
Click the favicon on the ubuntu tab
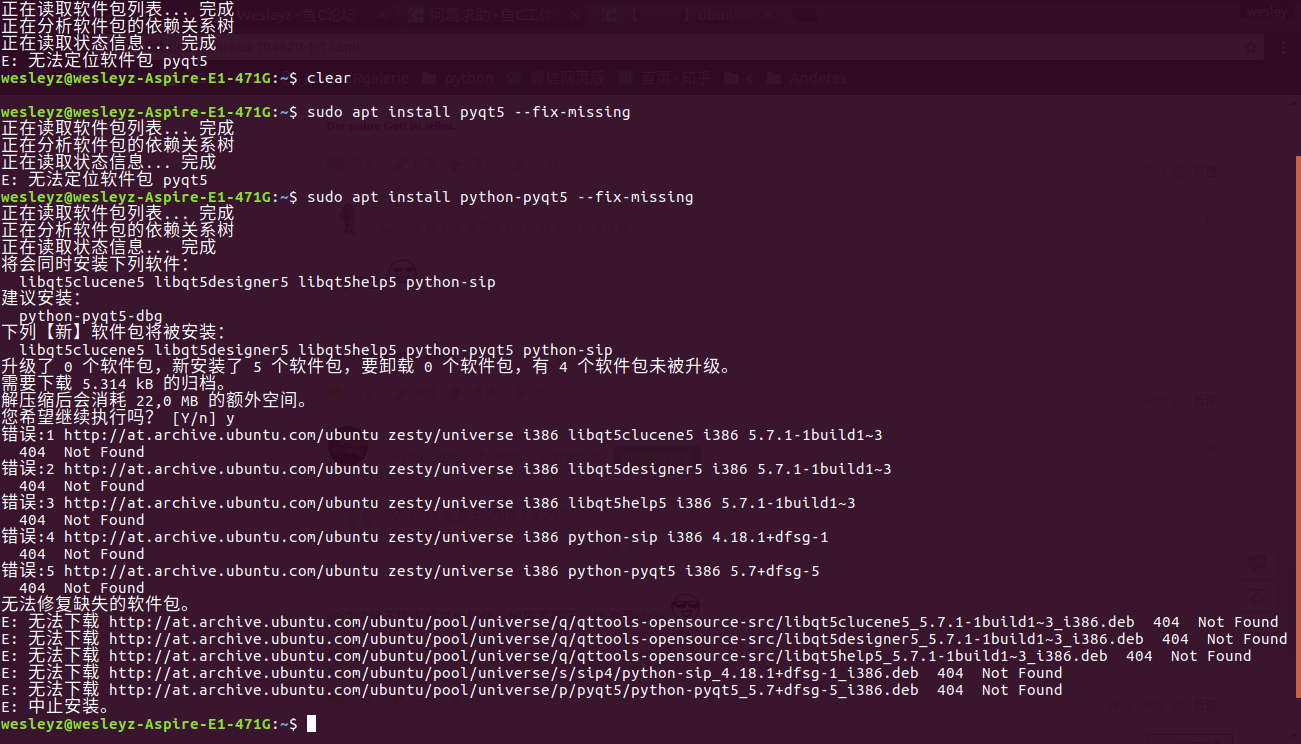pyautogui.click(x=607, y=14)
